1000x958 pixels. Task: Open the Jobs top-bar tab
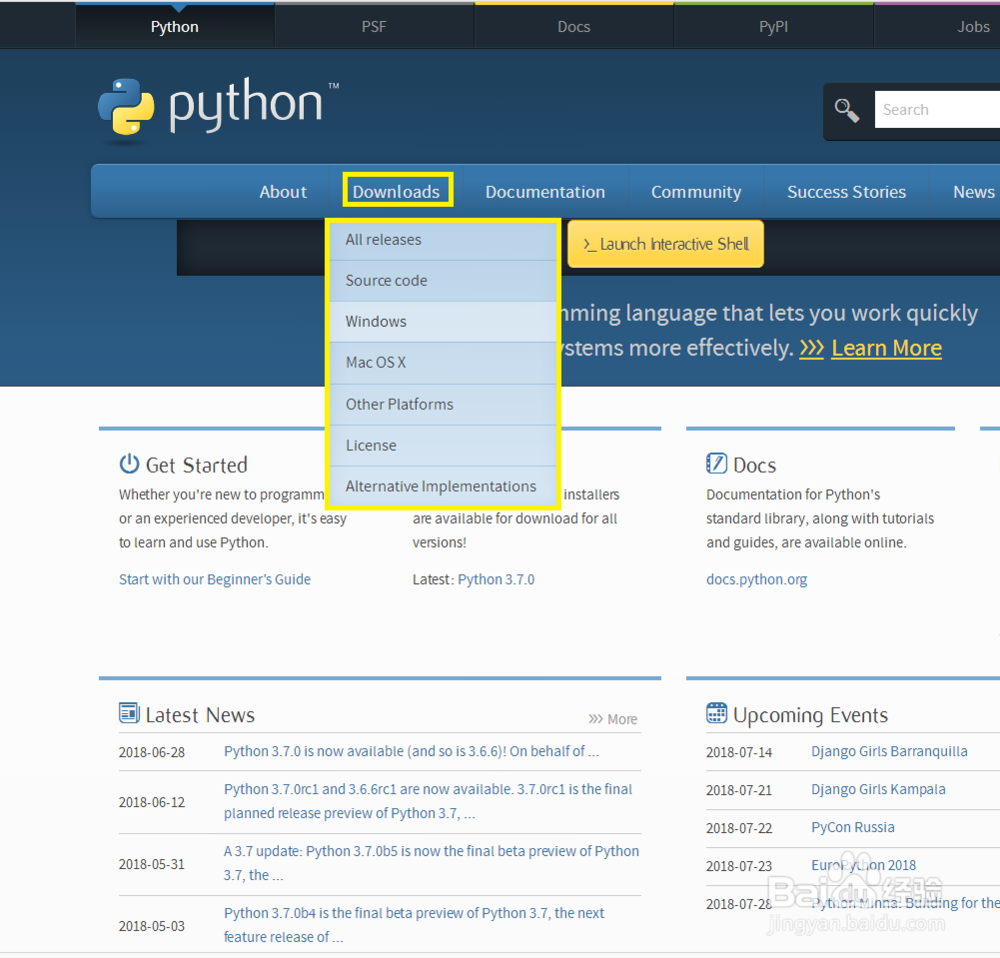938,26
